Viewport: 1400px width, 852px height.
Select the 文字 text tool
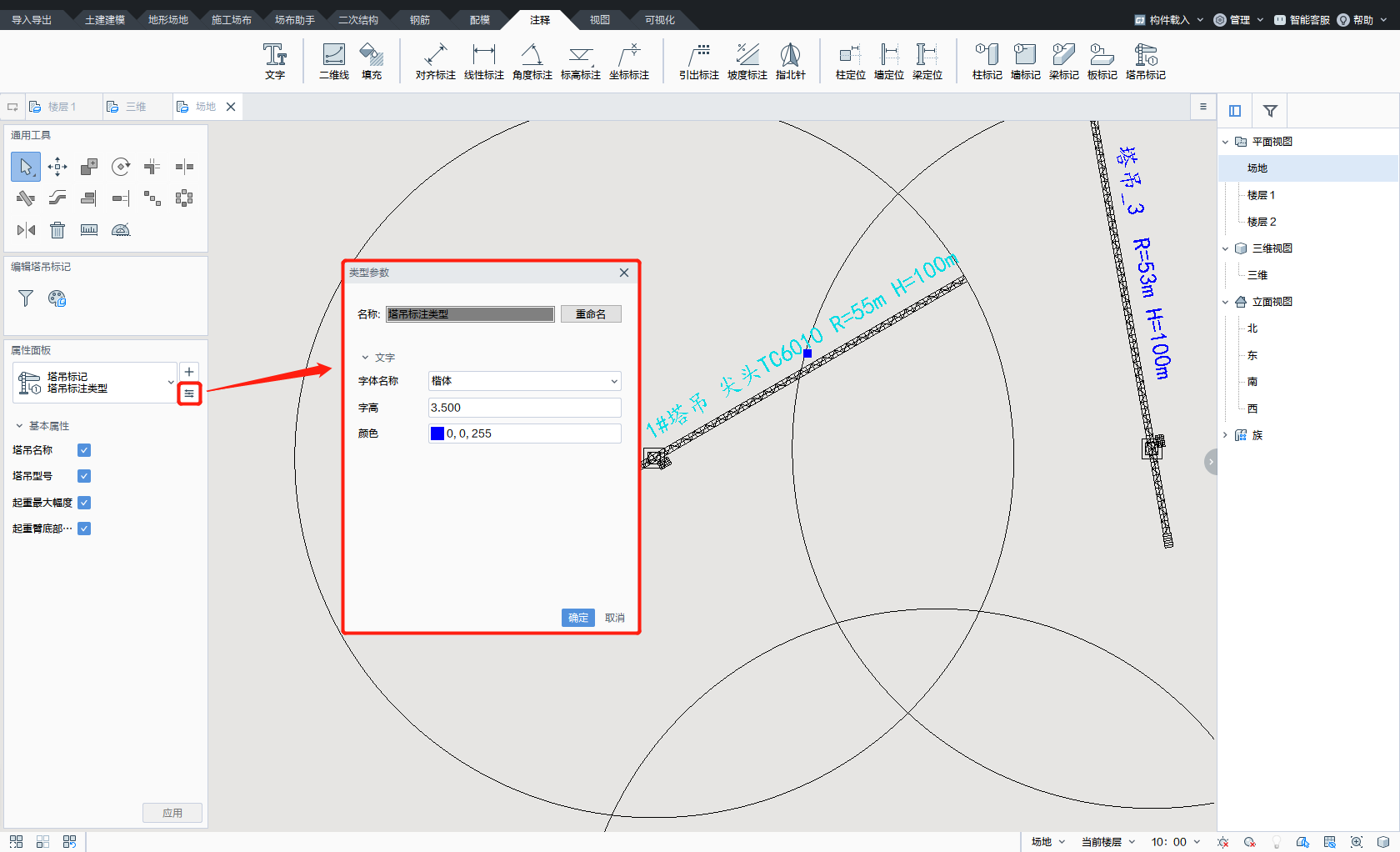[275, 62]
